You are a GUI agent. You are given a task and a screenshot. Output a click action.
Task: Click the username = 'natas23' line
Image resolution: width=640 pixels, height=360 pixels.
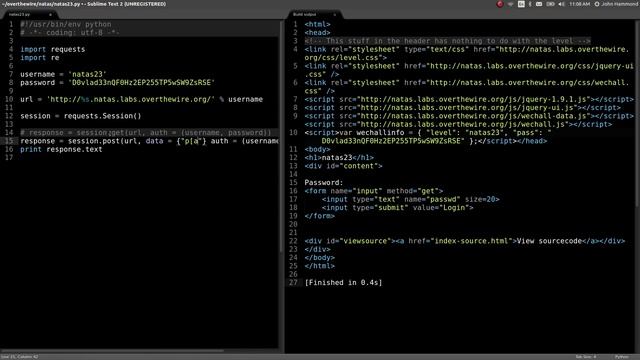click(63, 74)
